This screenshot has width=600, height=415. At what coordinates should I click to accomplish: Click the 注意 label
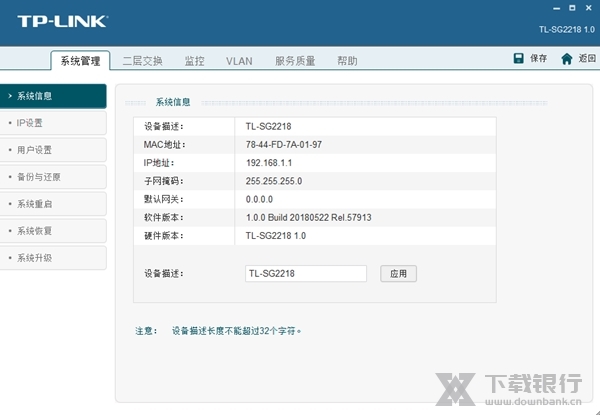point(146,331)
